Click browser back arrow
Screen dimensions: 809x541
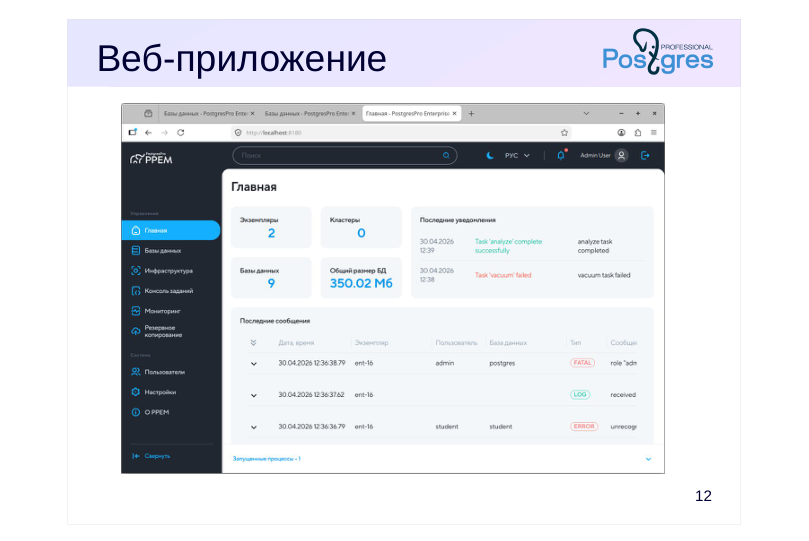point(149,133)
